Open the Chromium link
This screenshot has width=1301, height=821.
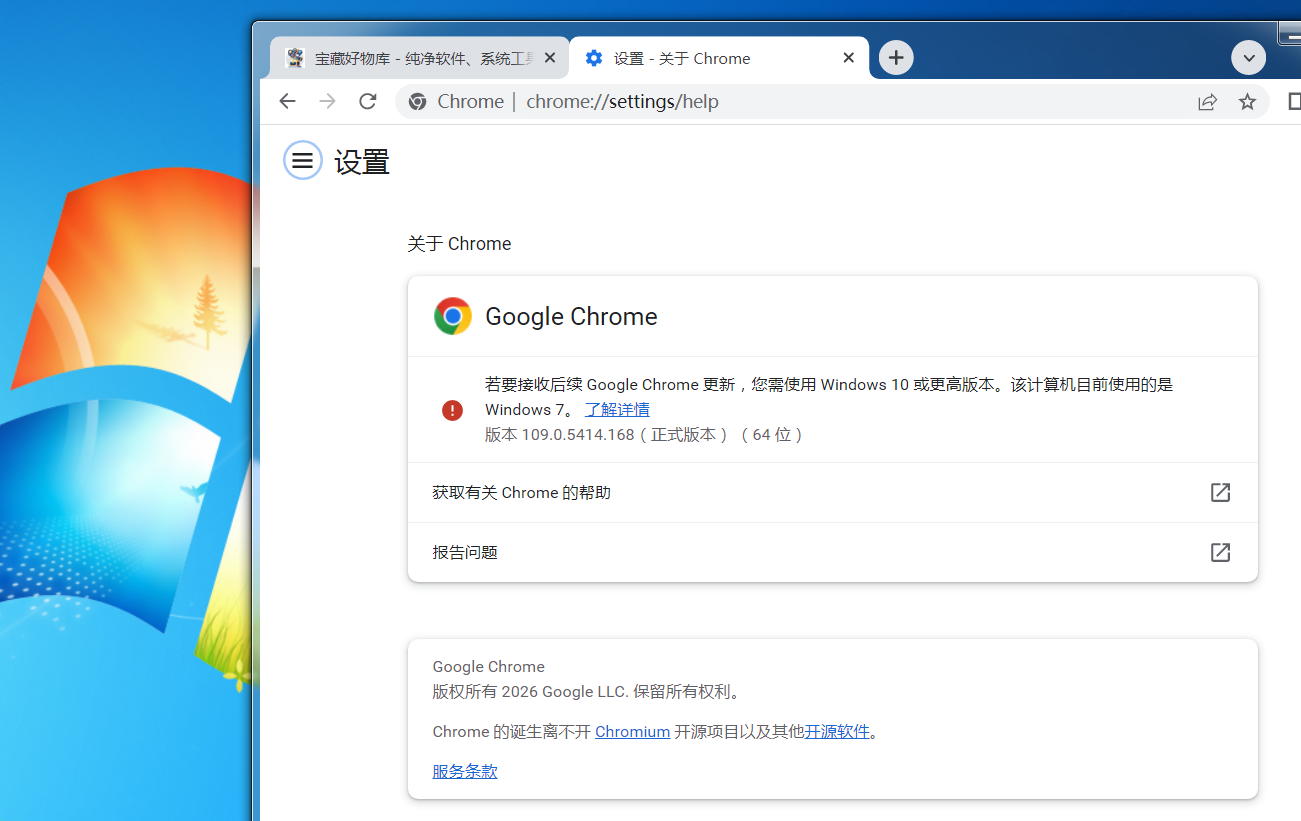tap(632, 731)
